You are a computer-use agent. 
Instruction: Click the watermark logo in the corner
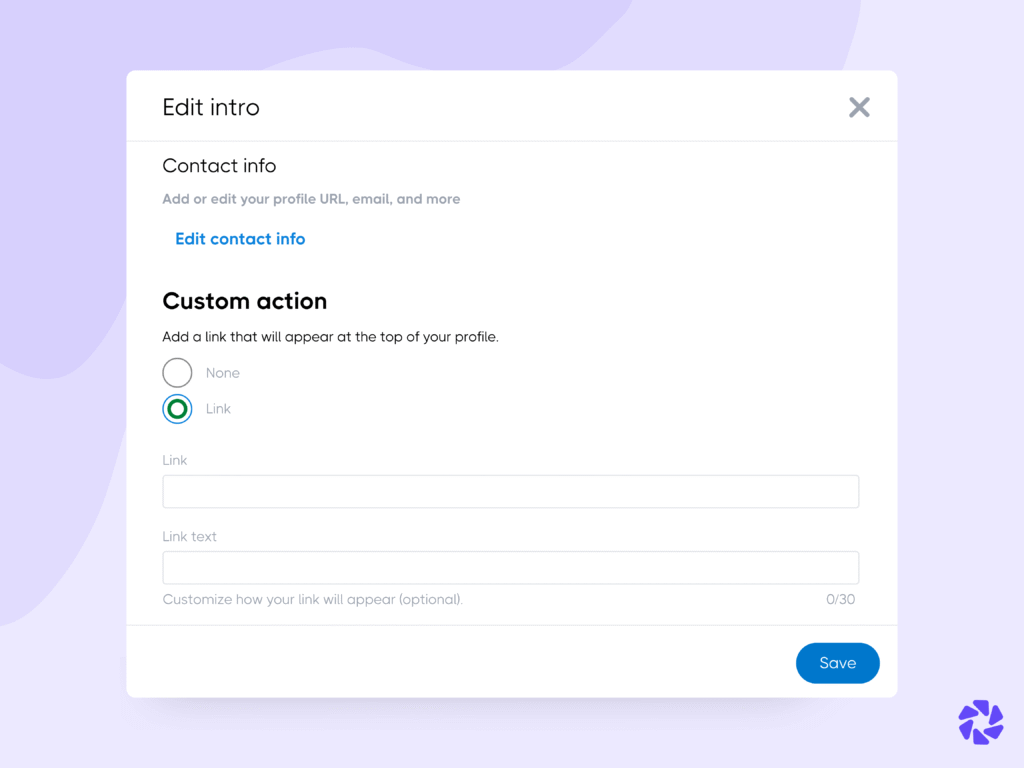[980, 722]
